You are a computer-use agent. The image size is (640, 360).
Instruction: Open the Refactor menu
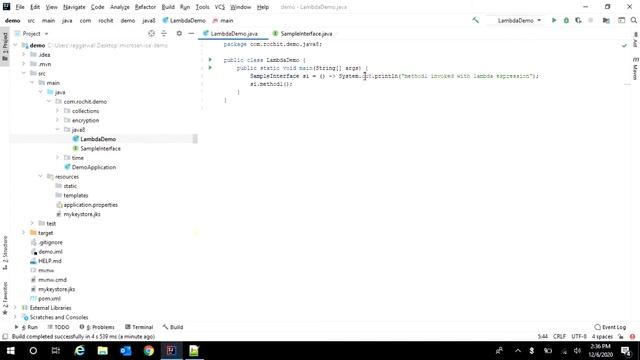145,7
